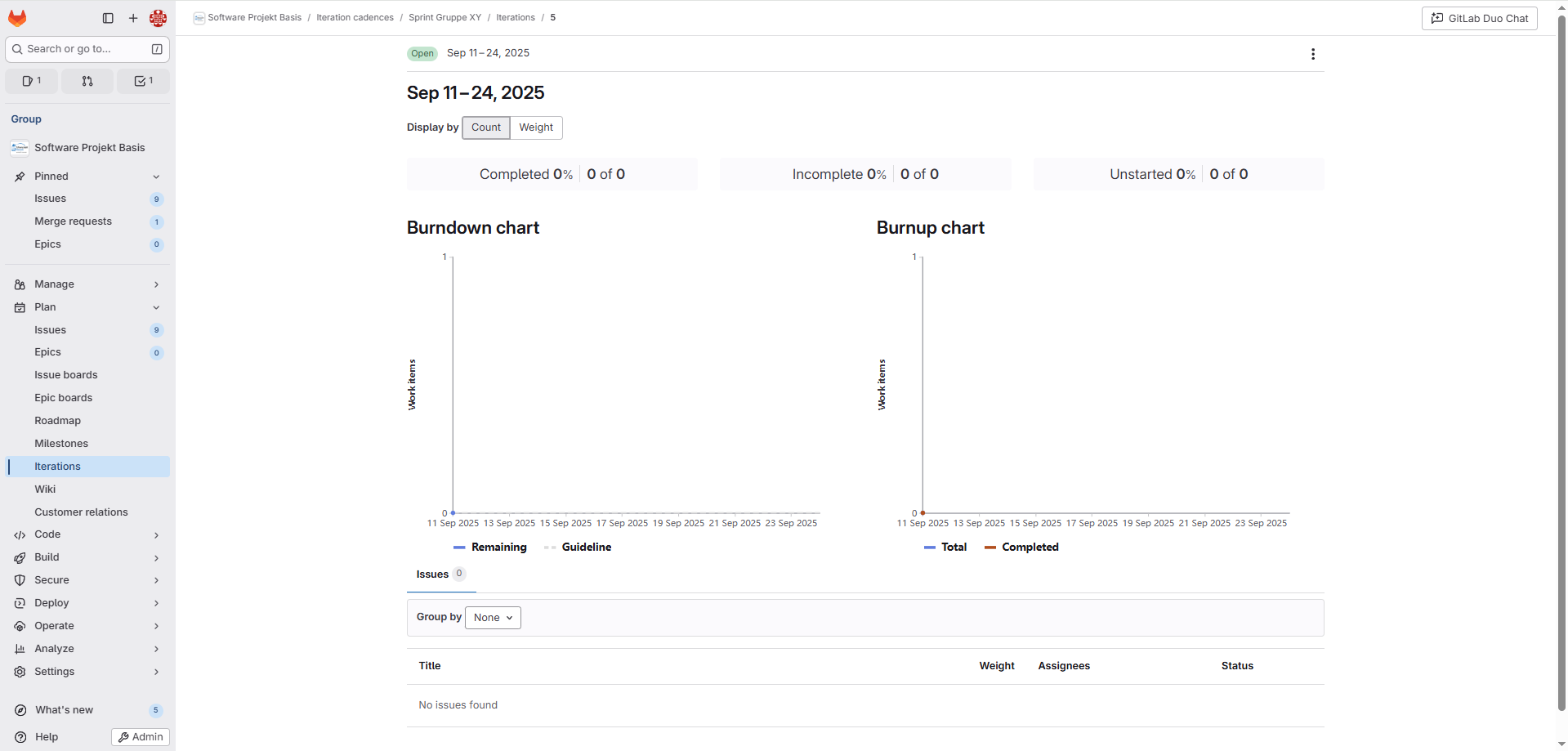Open merge requests shortcut icon
Viewport: 1568px width, 751px height.
tap(87, 81)
